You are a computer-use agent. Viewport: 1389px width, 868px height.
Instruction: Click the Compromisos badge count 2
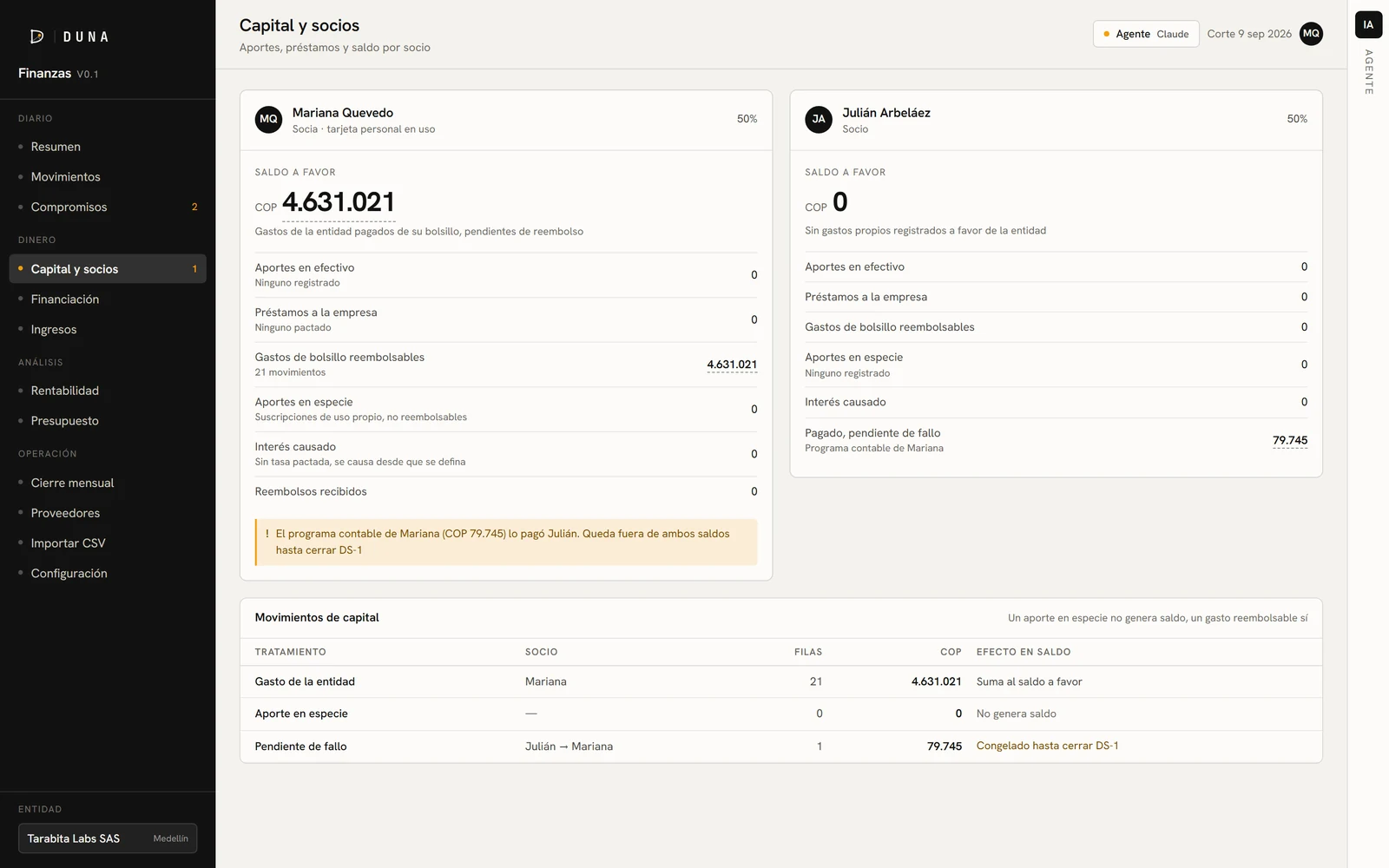click(x=194, y=207)
